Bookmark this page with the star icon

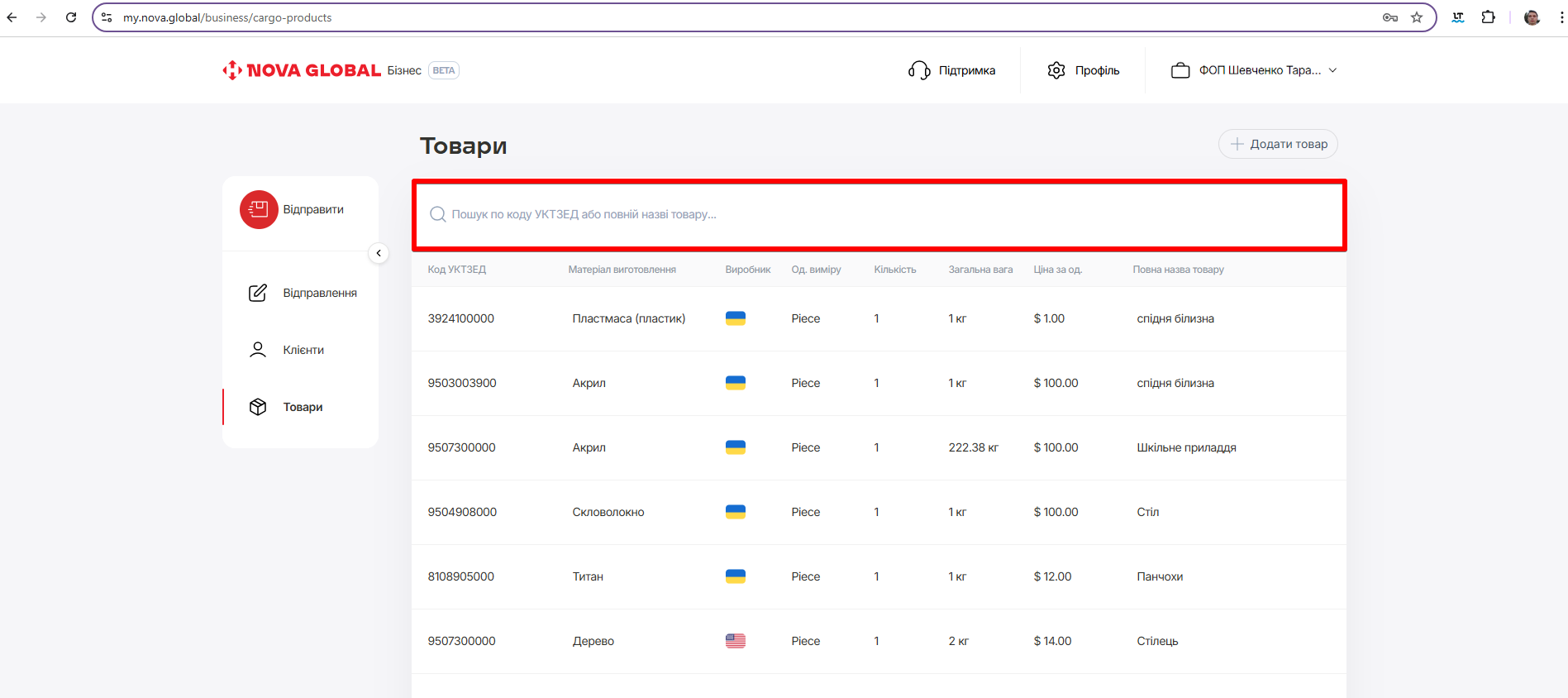point(1417,17)
